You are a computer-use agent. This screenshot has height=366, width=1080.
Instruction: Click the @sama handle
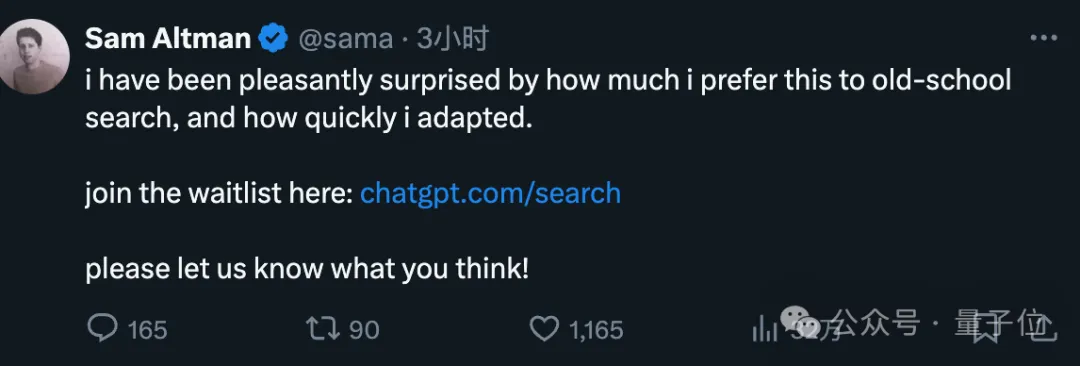345,40
